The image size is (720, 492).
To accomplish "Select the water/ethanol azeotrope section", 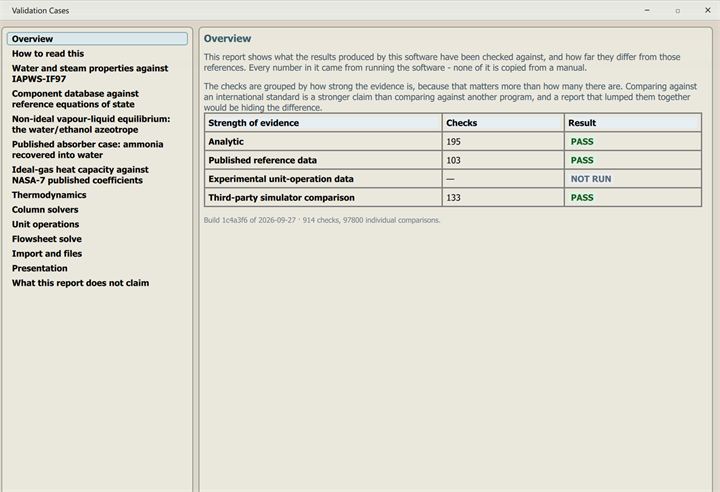I will [x=90, y=124].
